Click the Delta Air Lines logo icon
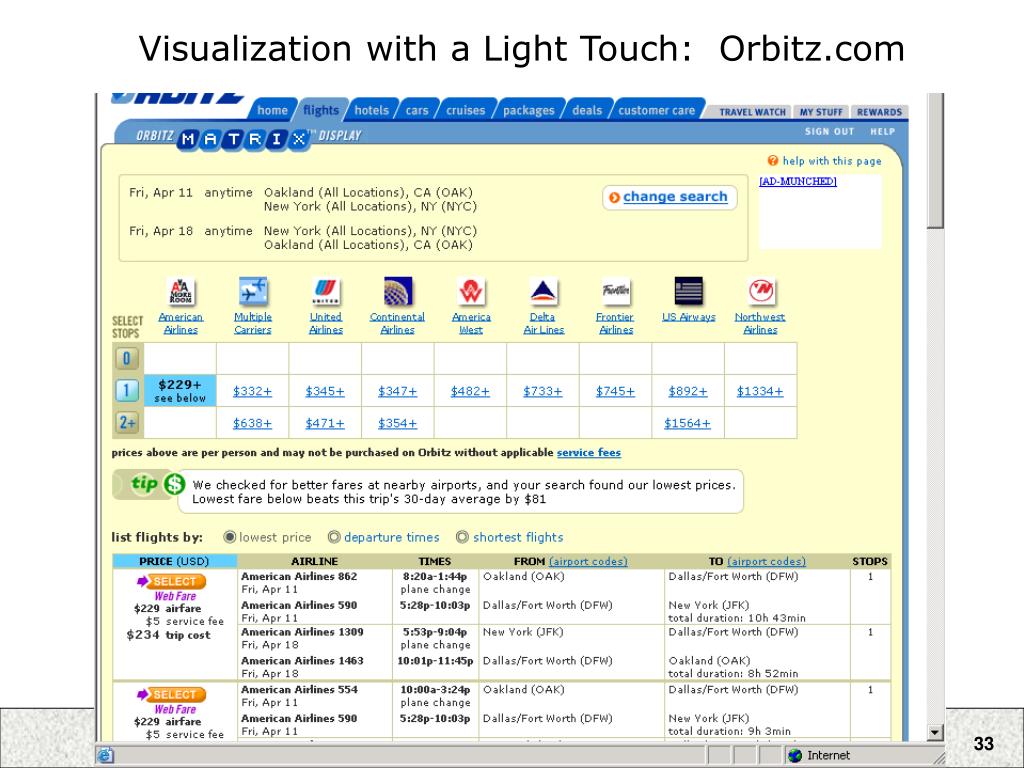Screen dimensions: 1024x768 coord(543,291)
